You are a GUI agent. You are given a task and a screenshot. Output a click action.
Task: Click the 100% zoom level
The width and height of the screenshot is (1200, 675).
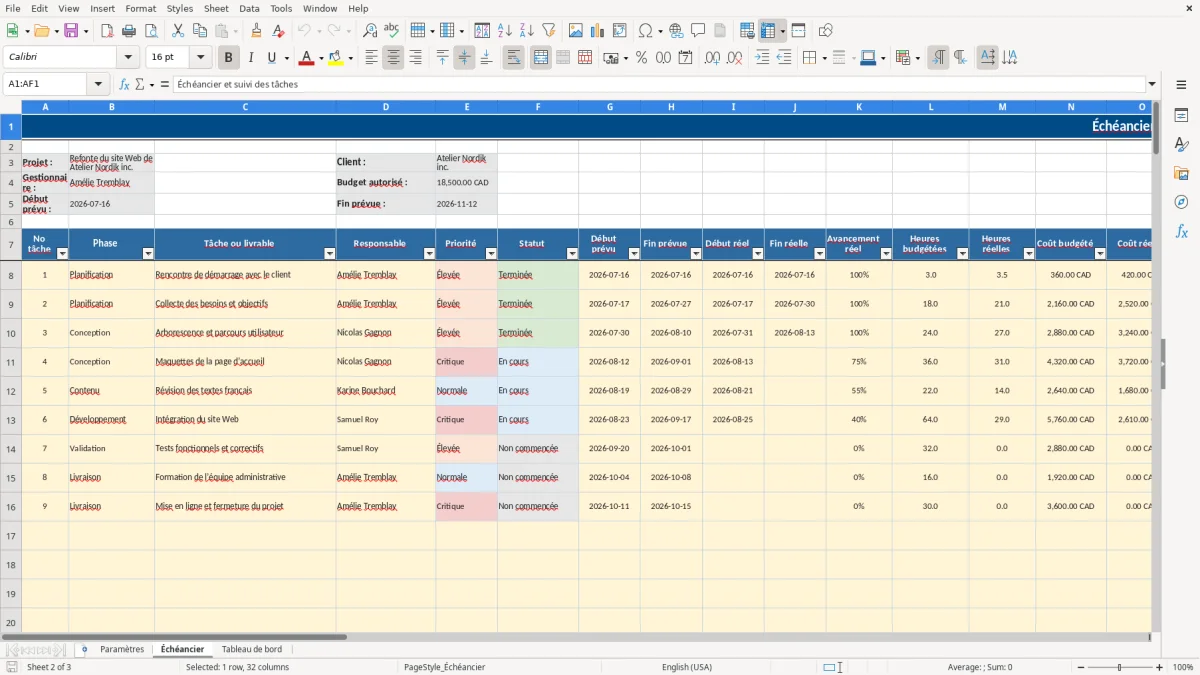1182,667
